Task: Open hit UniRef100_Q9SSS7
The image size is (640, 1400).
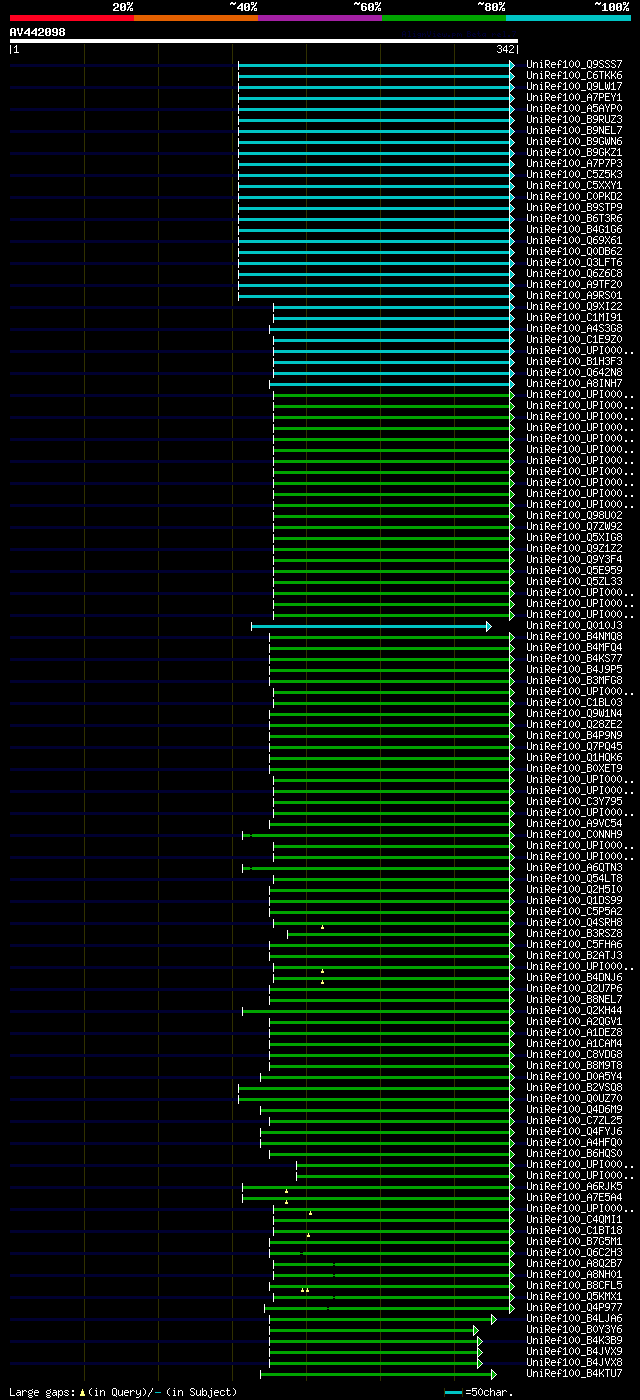Action: (x=574, y=64)
